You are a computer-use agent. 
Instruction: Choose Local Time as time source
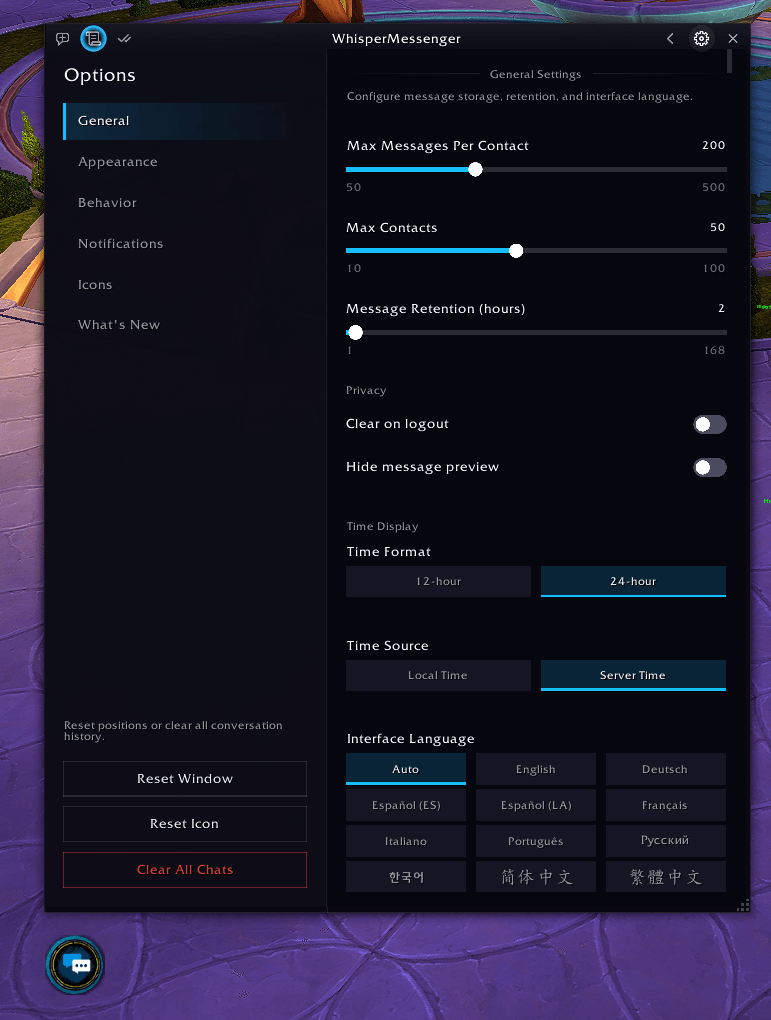pyautogui.click(x=439, y=675)
